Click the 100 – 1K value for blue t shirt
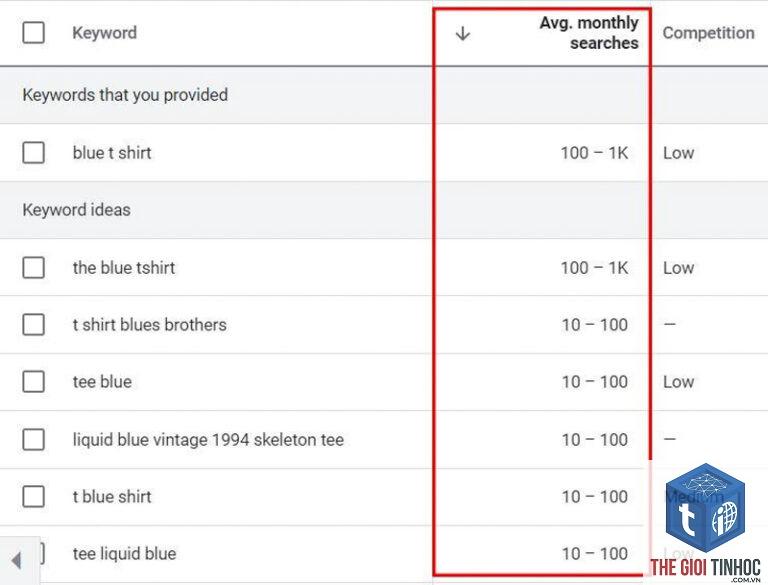This screenshot has width=768, height=585. pos(594,153)
